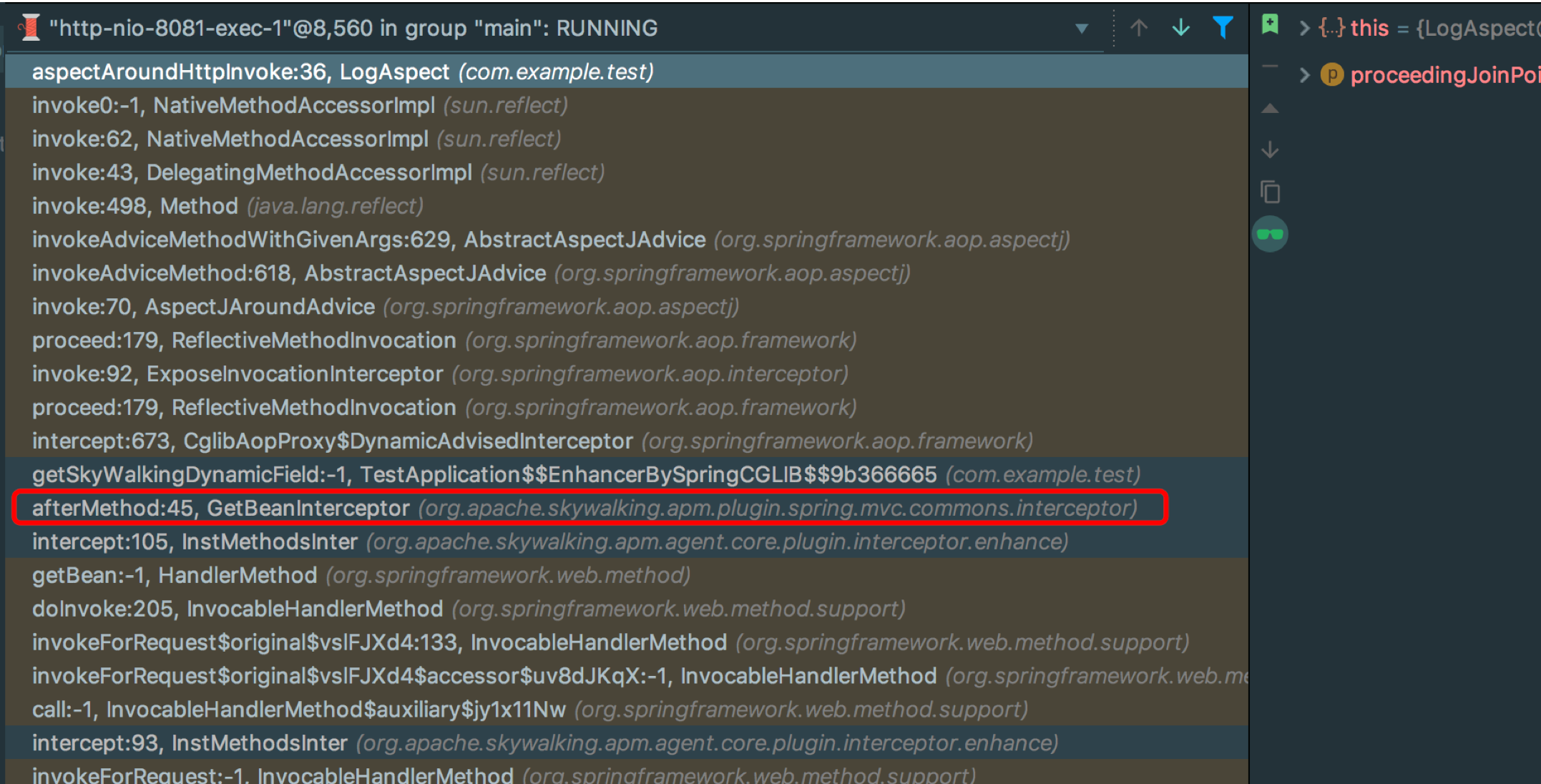Open the thread selector dropdown arrow
This screenshot has height=784, width=1541.
click(x=1082, y=29)
